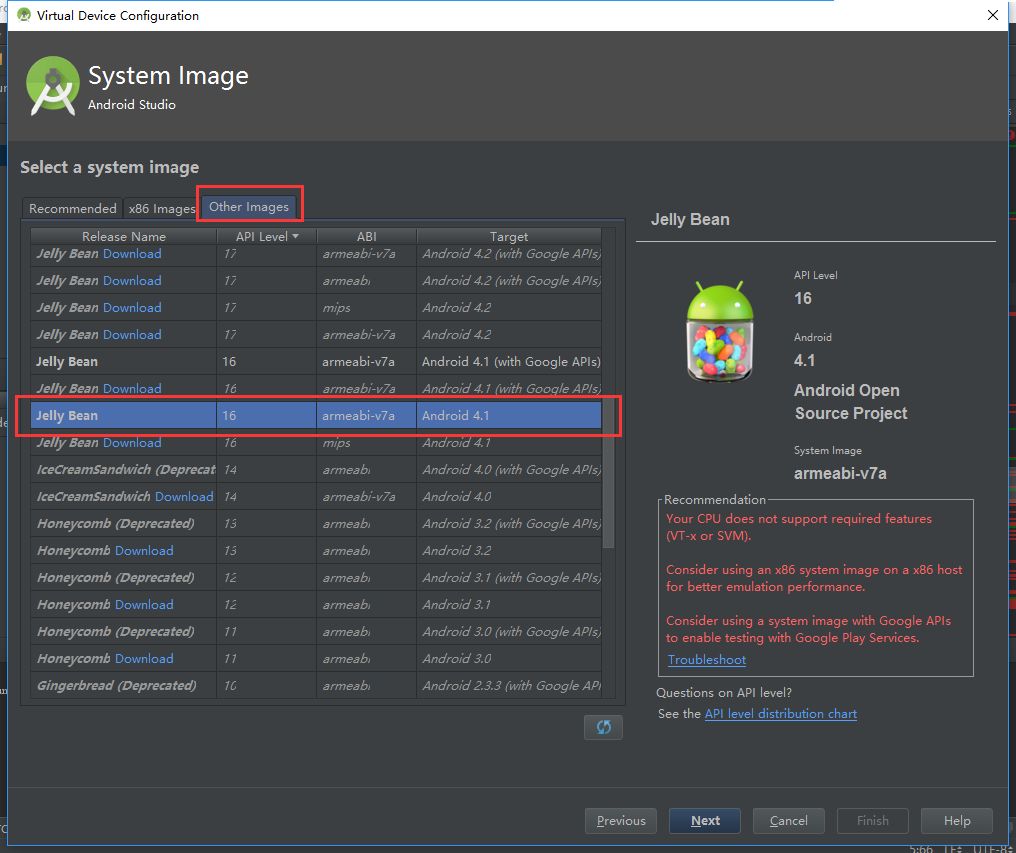Download Jelly Bean API 16 with Google APIs

132,389
